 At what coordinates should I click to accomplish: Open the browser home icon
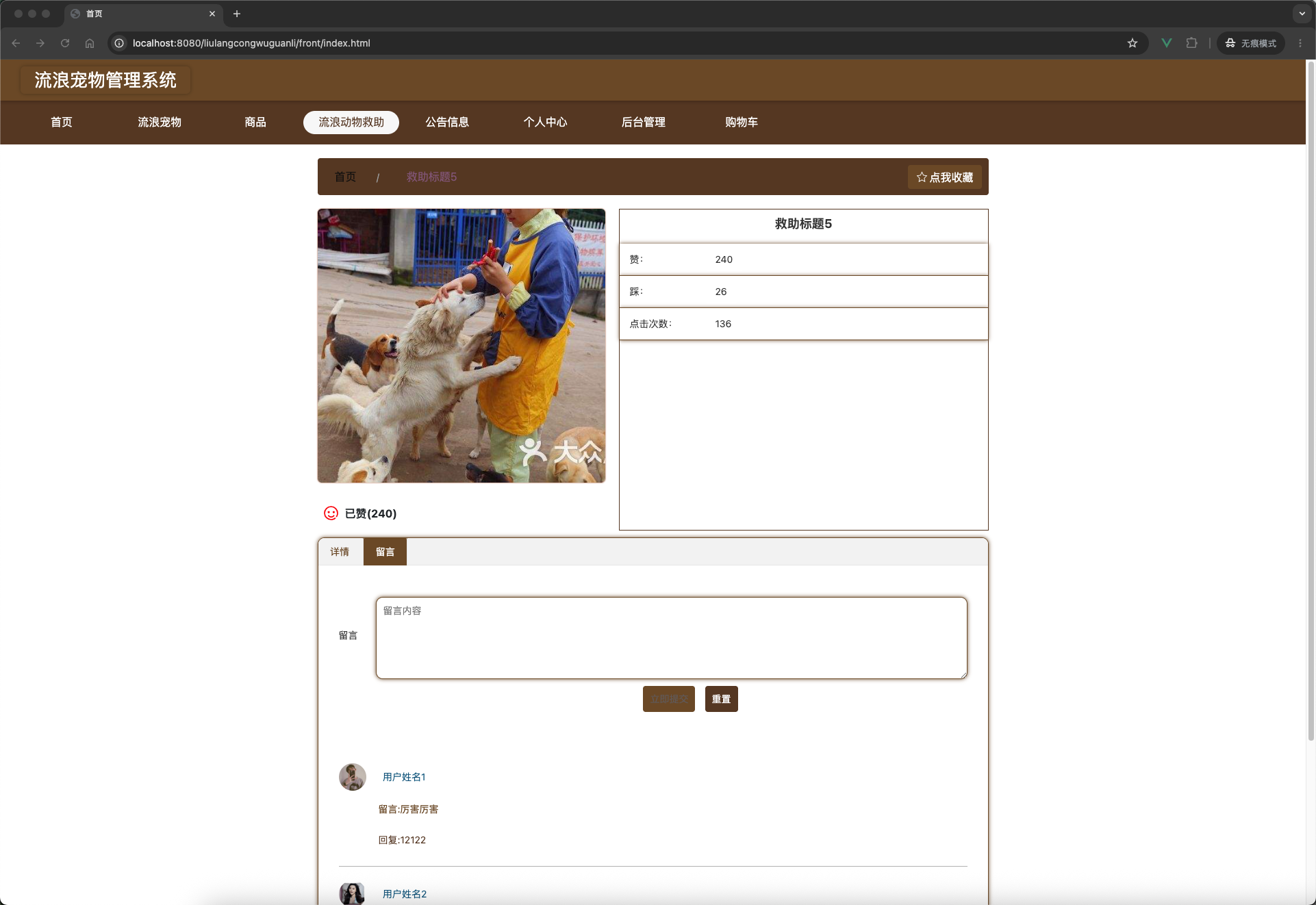pos(90,43)
